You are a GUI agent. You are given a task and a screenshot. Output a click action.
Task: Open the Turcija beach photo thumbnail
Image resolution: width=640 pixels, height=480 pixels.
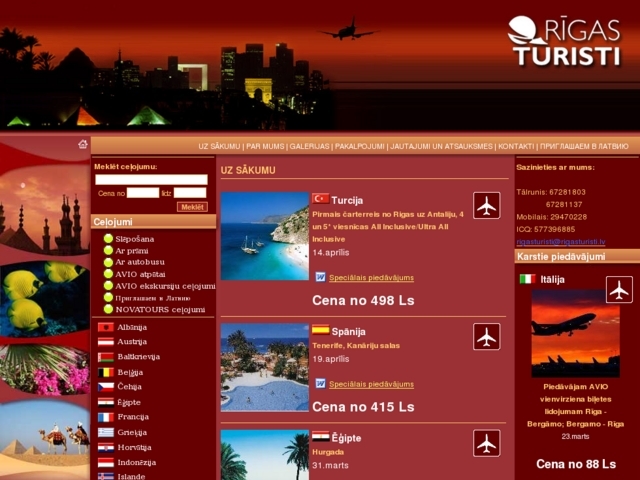pos(264,236)
